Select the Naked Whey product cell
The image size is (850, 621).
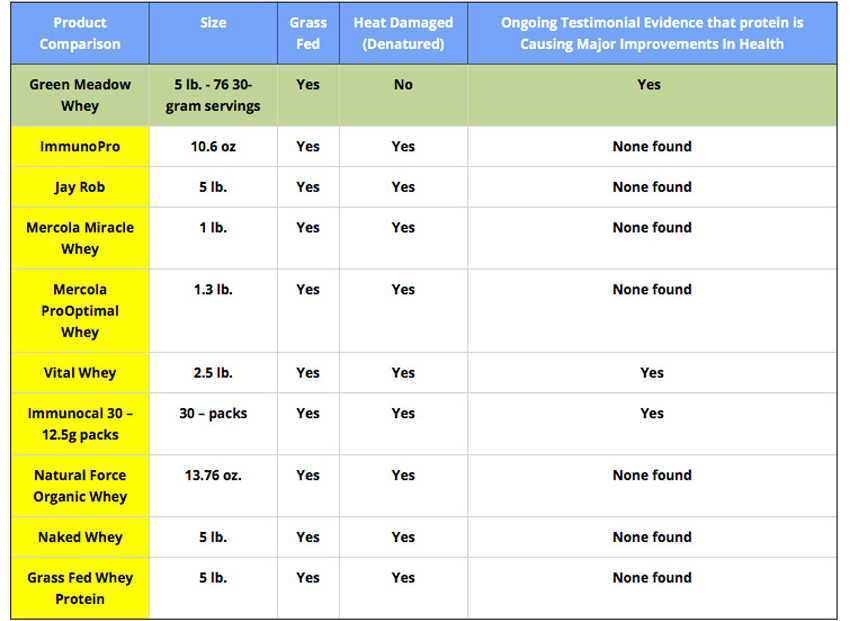coord(80,537)
